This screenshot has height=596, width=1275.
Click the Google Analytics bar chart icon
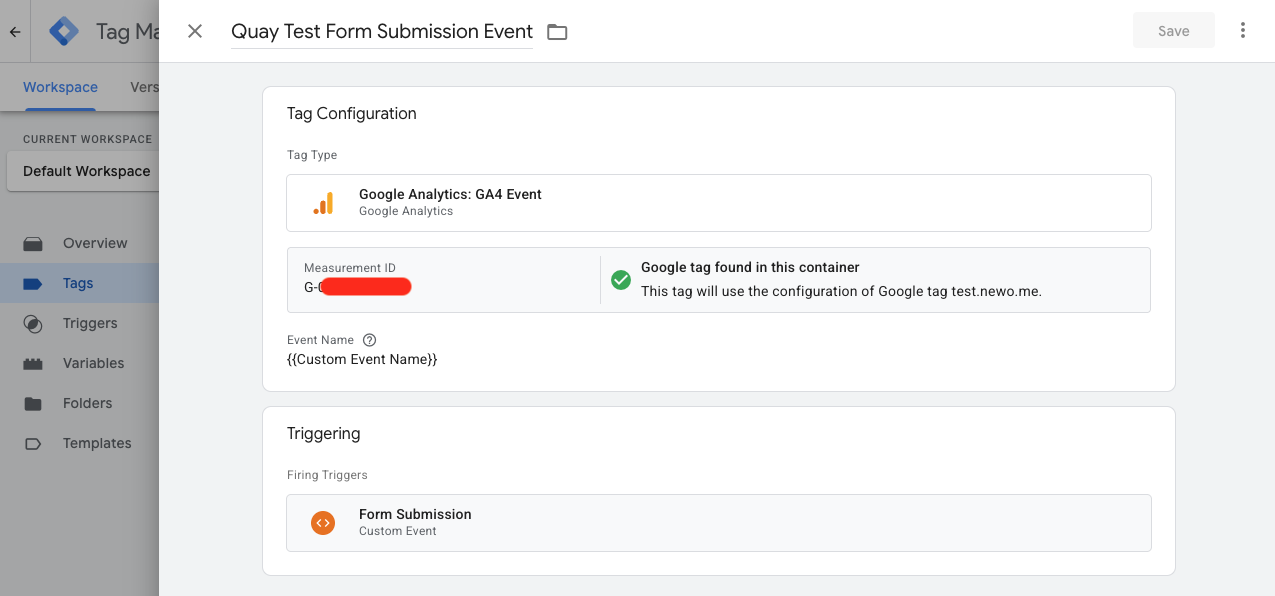click(x=323, y=203)
